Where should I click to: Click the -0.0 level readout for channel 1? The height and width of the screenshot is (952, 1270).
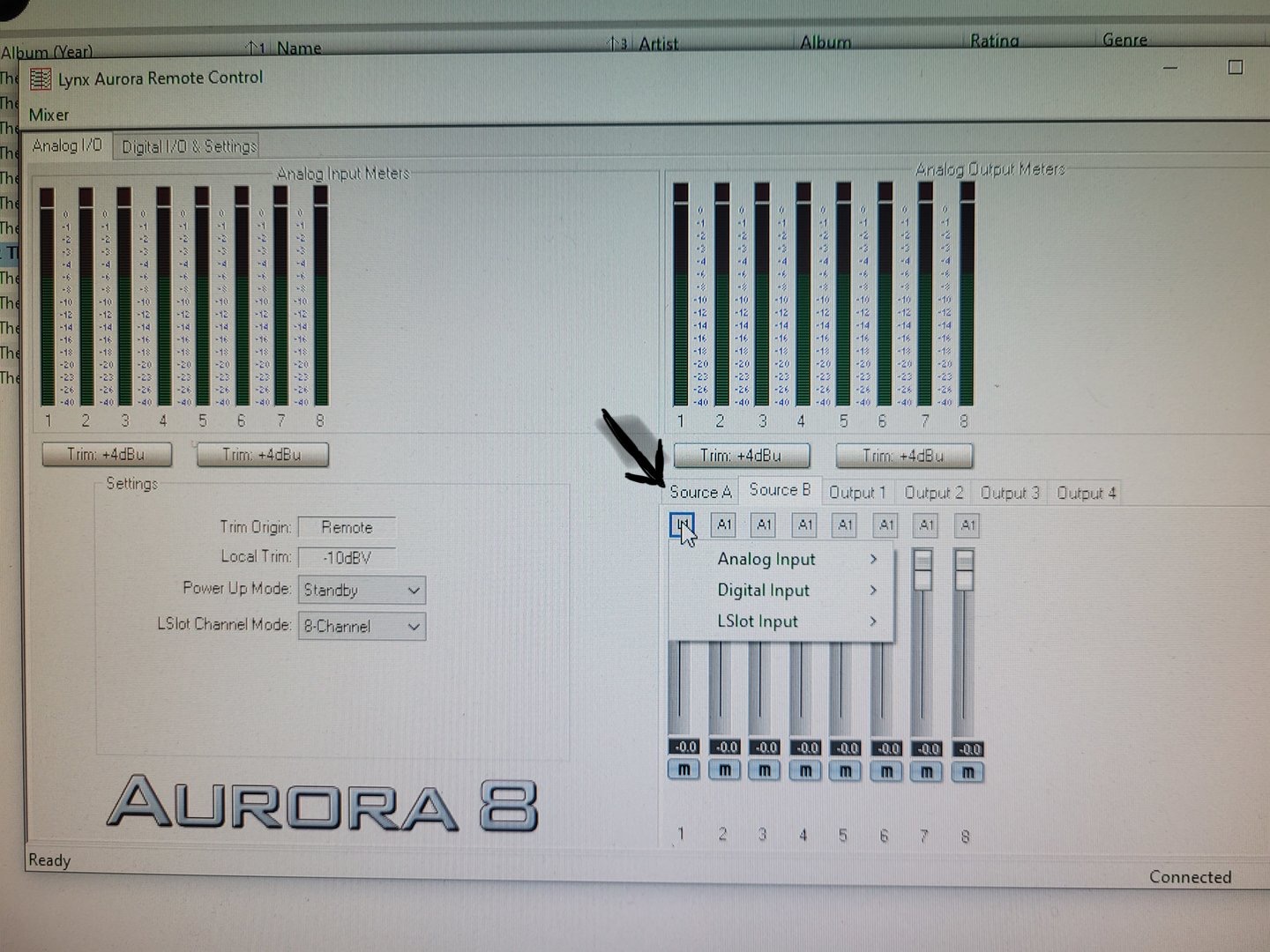(x=684, y=747)
